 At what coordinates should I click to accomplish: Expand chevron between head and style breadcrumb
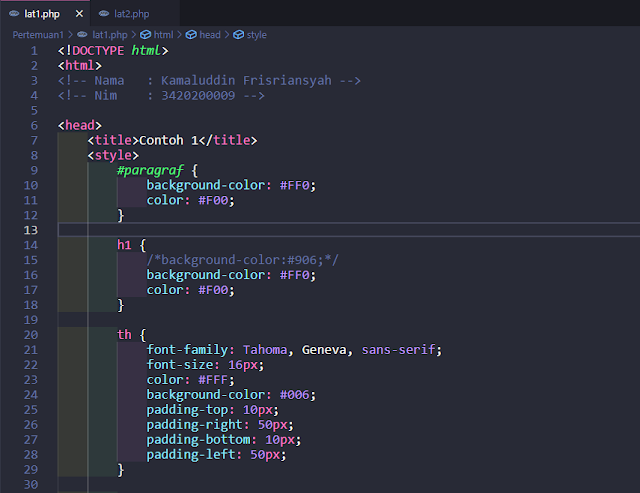[x=227, y=35]
